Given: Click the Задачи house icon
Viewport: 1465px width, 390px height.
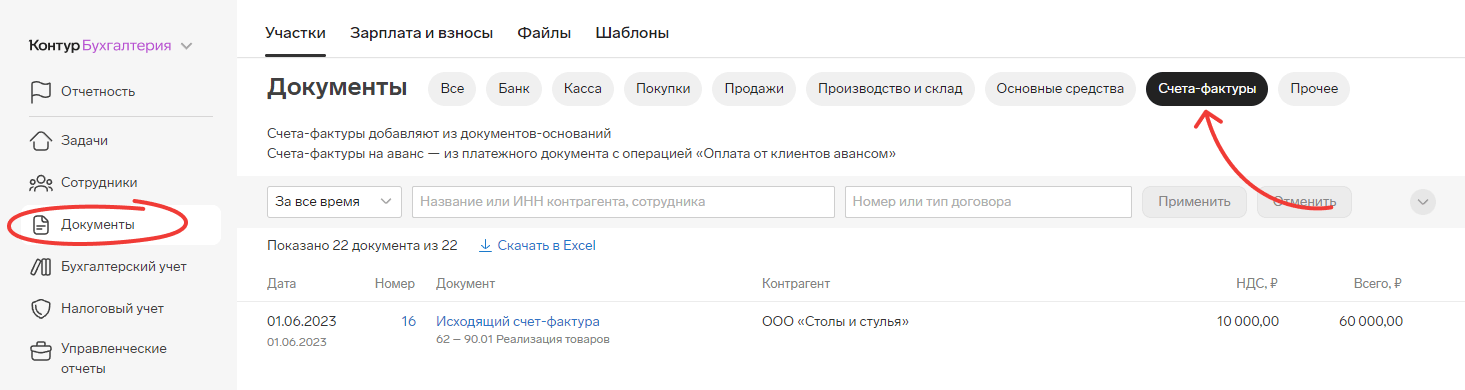Looking at the screenshot, I should coord(40,141).
